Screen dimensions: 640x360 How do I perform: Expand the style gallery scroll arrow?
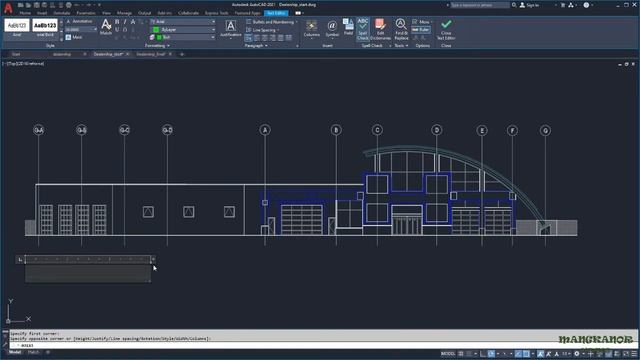pos(62,39)
